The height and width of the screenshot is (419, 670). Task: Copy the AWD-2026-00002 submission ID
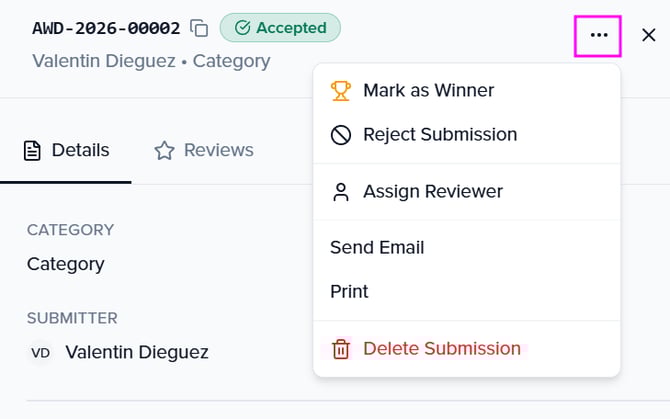[x=199, y=28]
